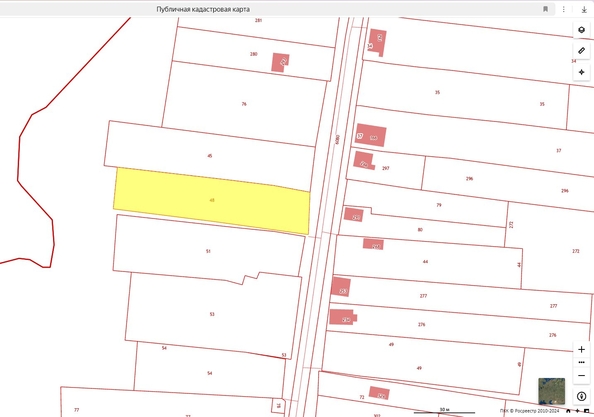Screen dimensions: 594x417
Task: Bookmark the page using the address bar icon
Action: [x=546, y=9]
